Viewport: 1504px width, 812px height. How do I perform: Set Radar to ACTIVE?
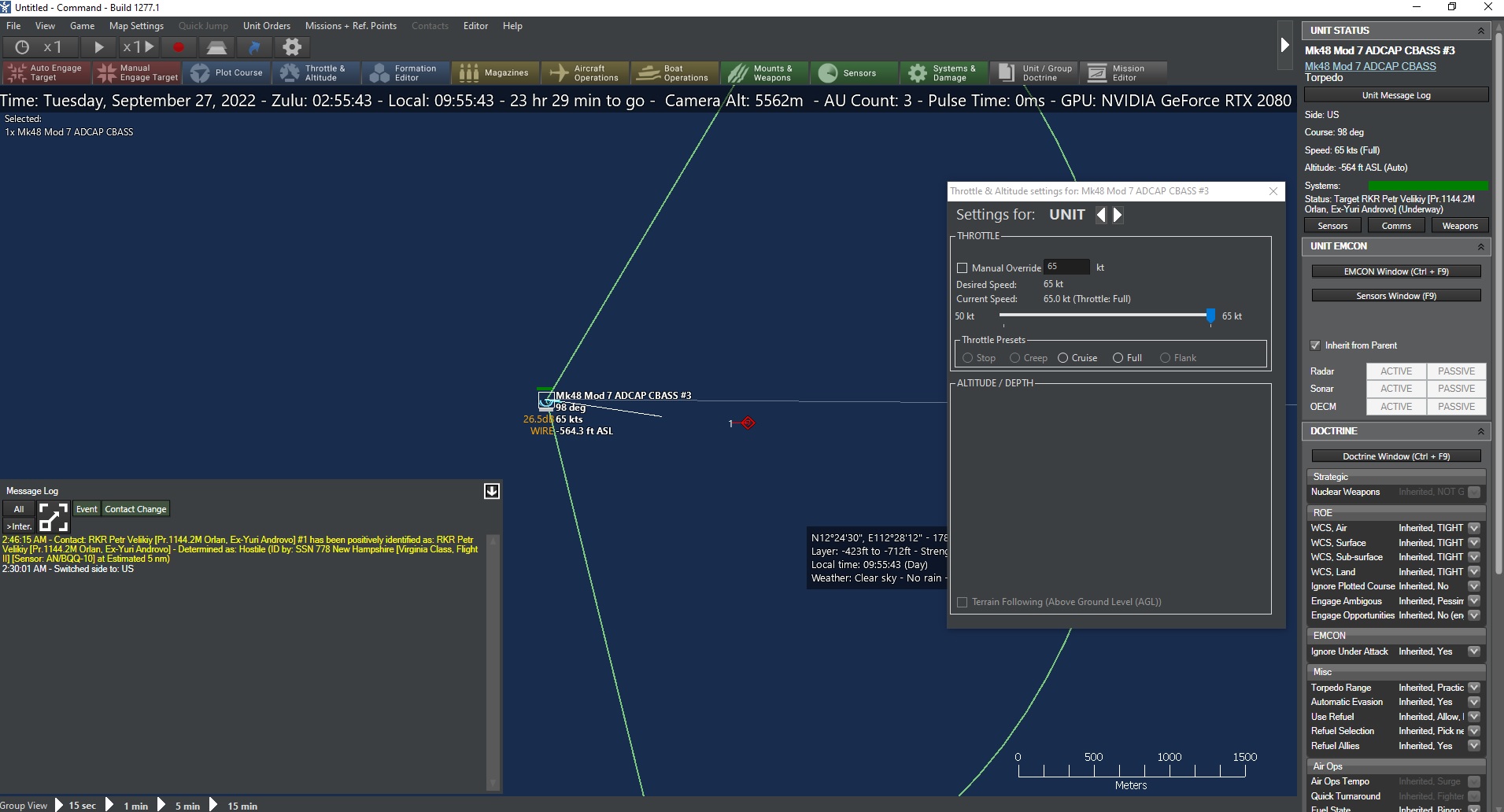pos(1396,371)
